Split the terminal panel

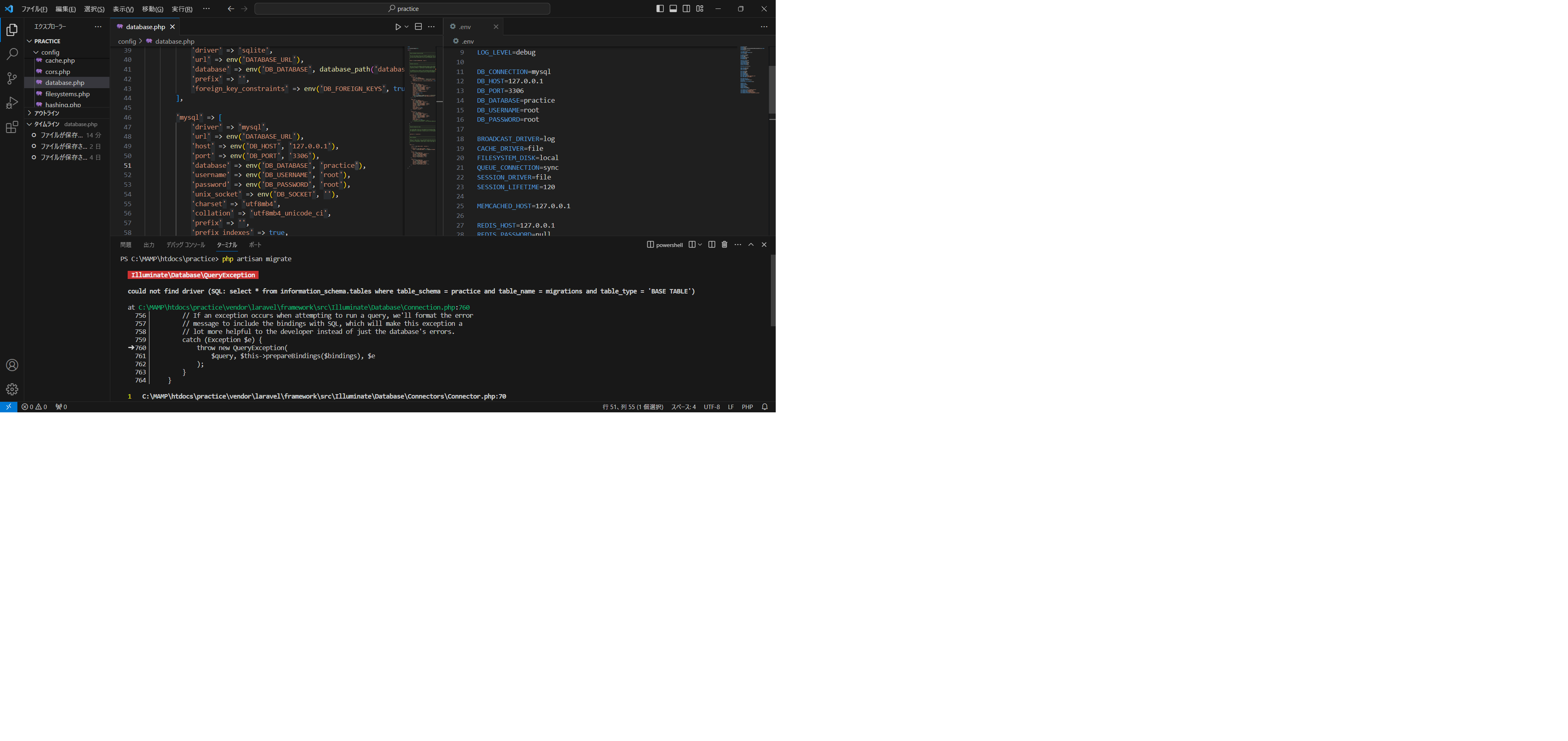point(711,245)
